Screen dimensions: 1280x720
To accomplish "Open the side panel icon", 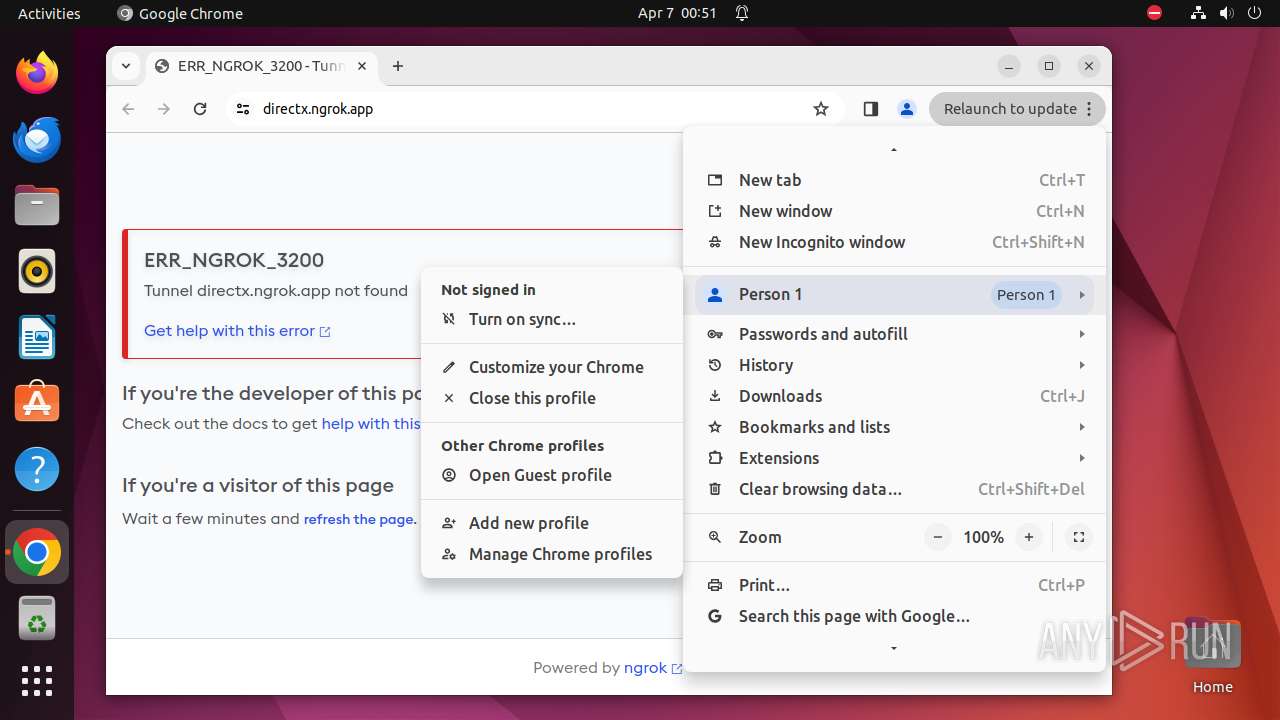I will [870, 109].
